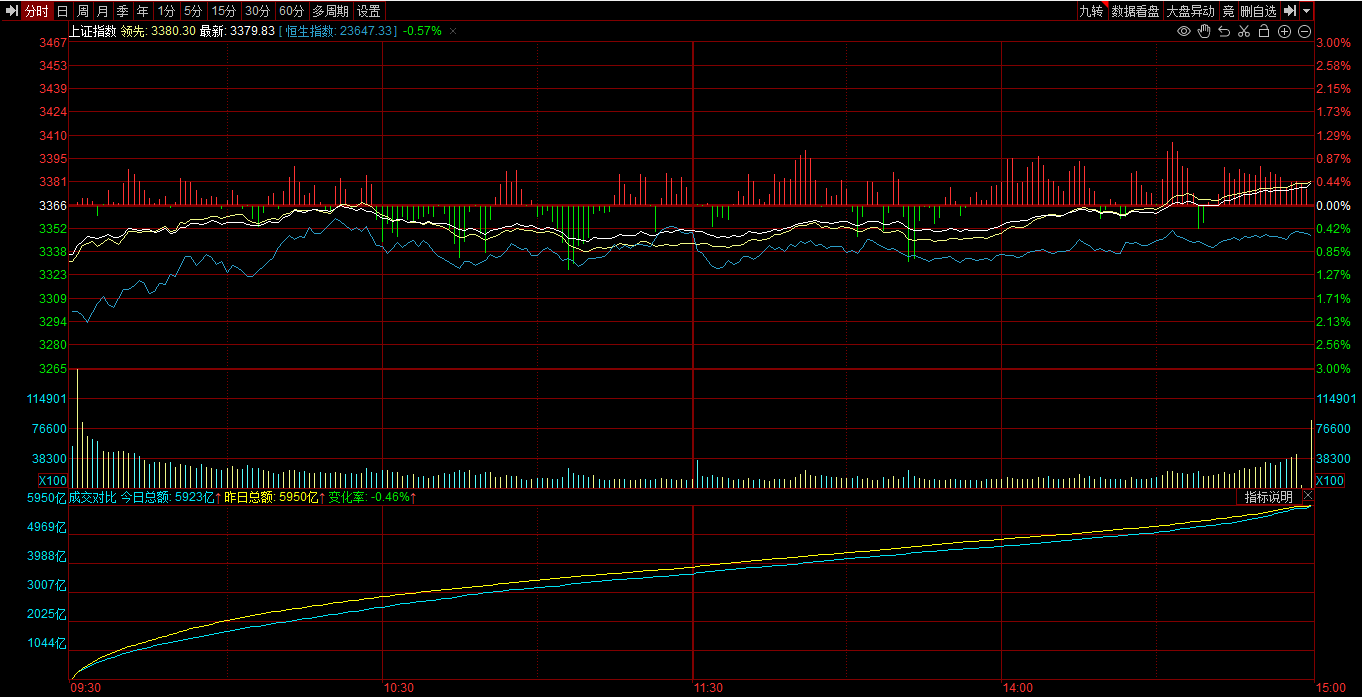This screenshot has height=697, width=1362.
Task: Click the 成交对比 indicator label
Action: tap(93, 497)
